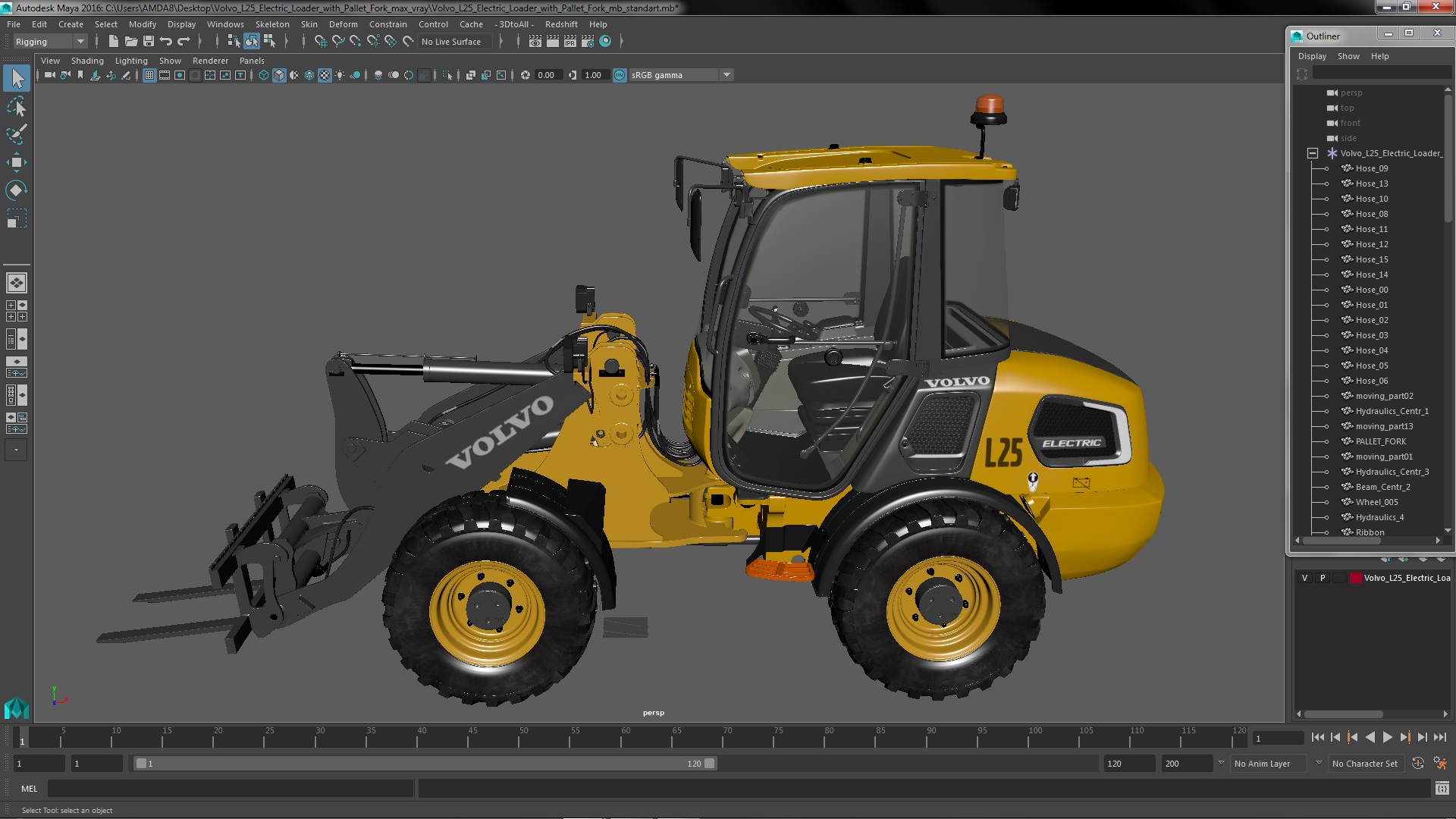This screenshot has width=1456, height=819.
Task: Click the MEL command input field
Action: click(x=231, y=789)
